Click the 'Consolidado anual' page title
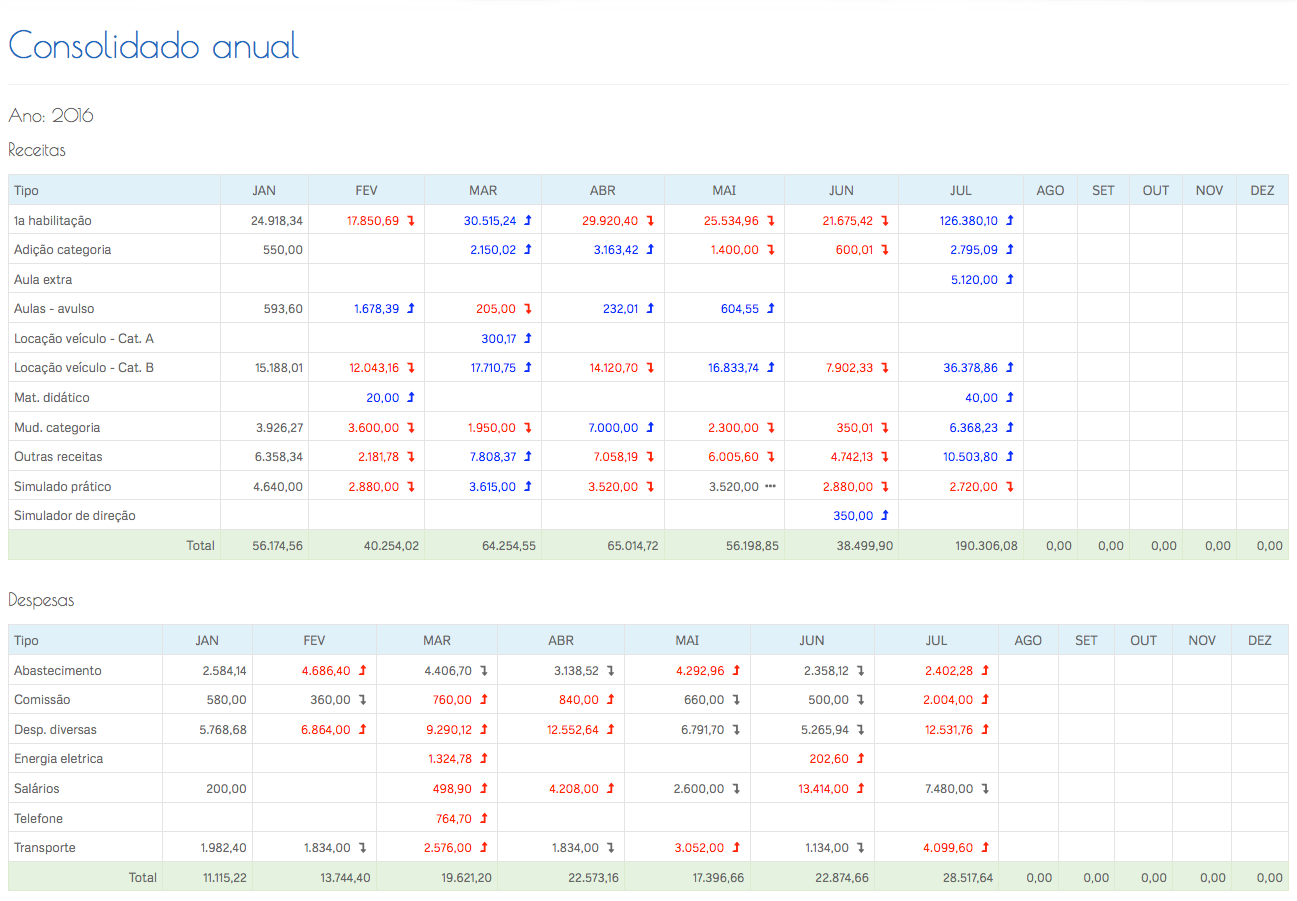 [154, 46]
